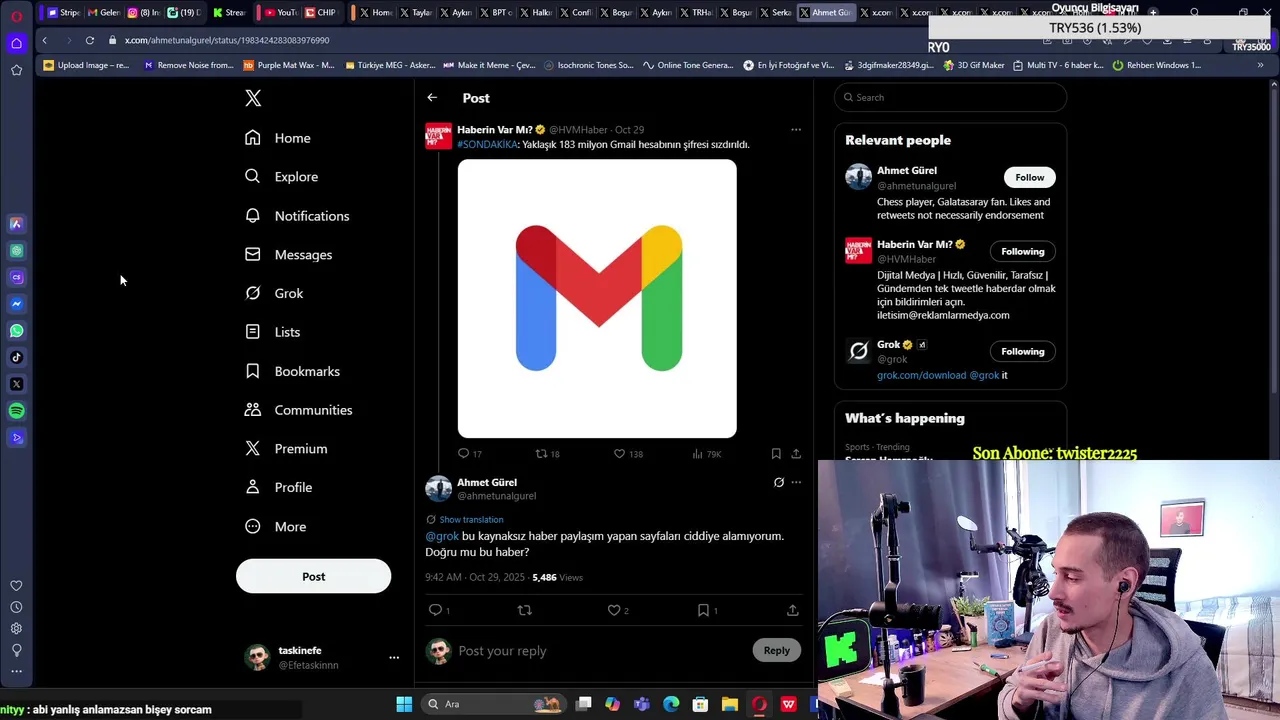This screenshot has width=1280, height=720.
Task: Open TikTok in Opera sidebar
Action: [16, 357]
